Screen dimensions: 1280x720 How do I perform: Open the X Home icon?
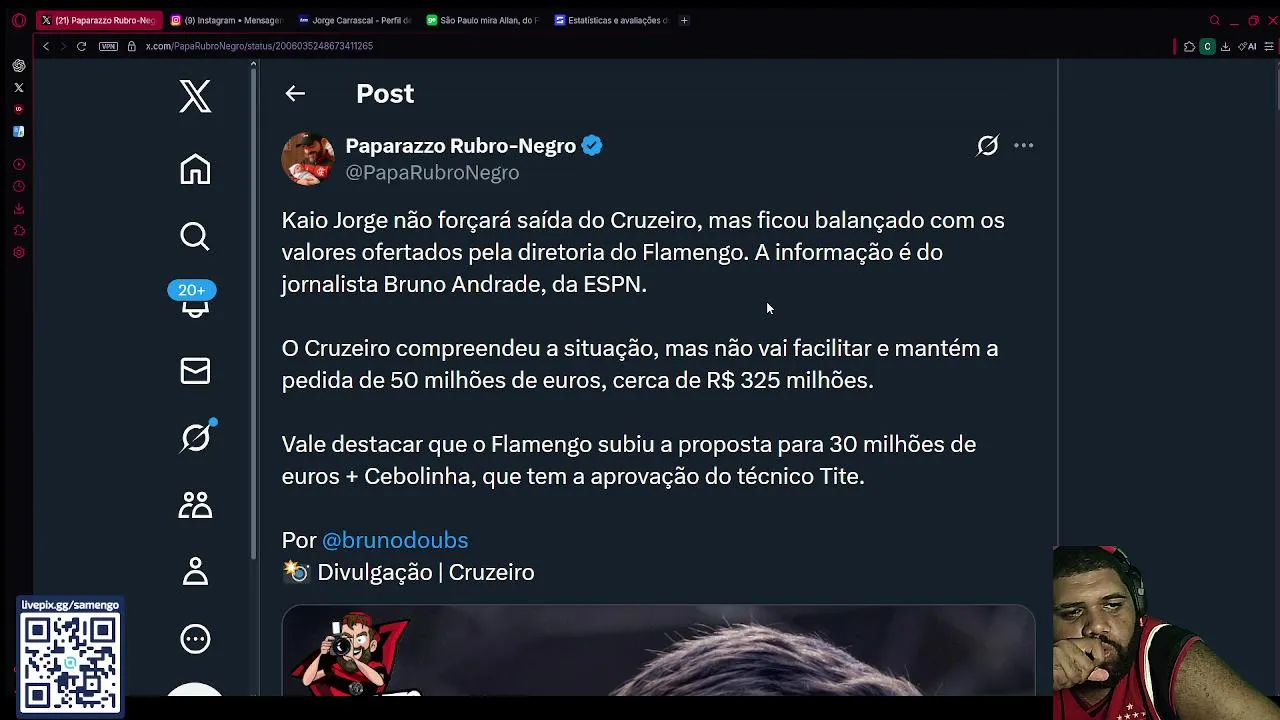pyautogui.click(x=195, y=169)
